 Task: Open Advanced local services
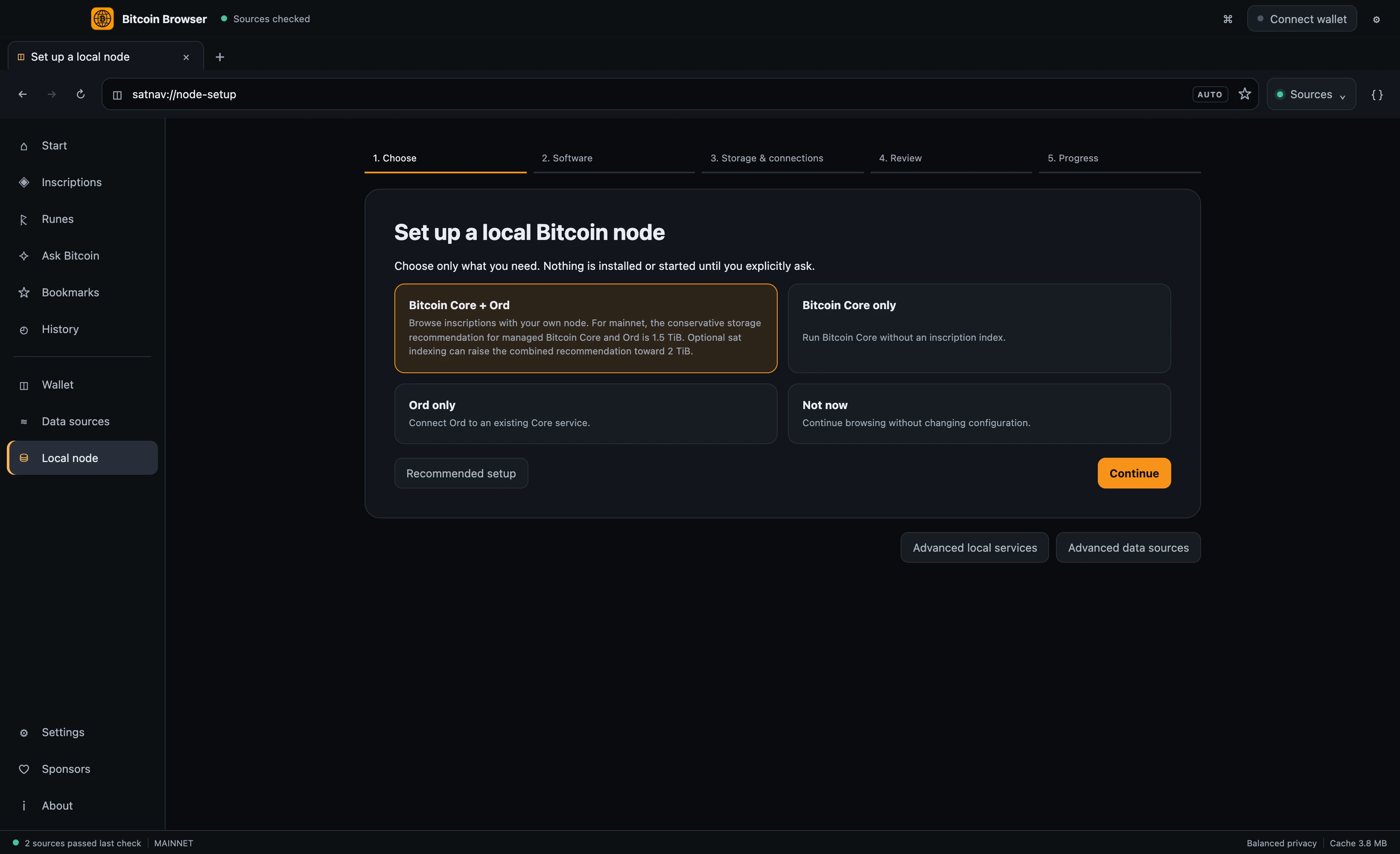pyautogui.click(x=974, y=547)
